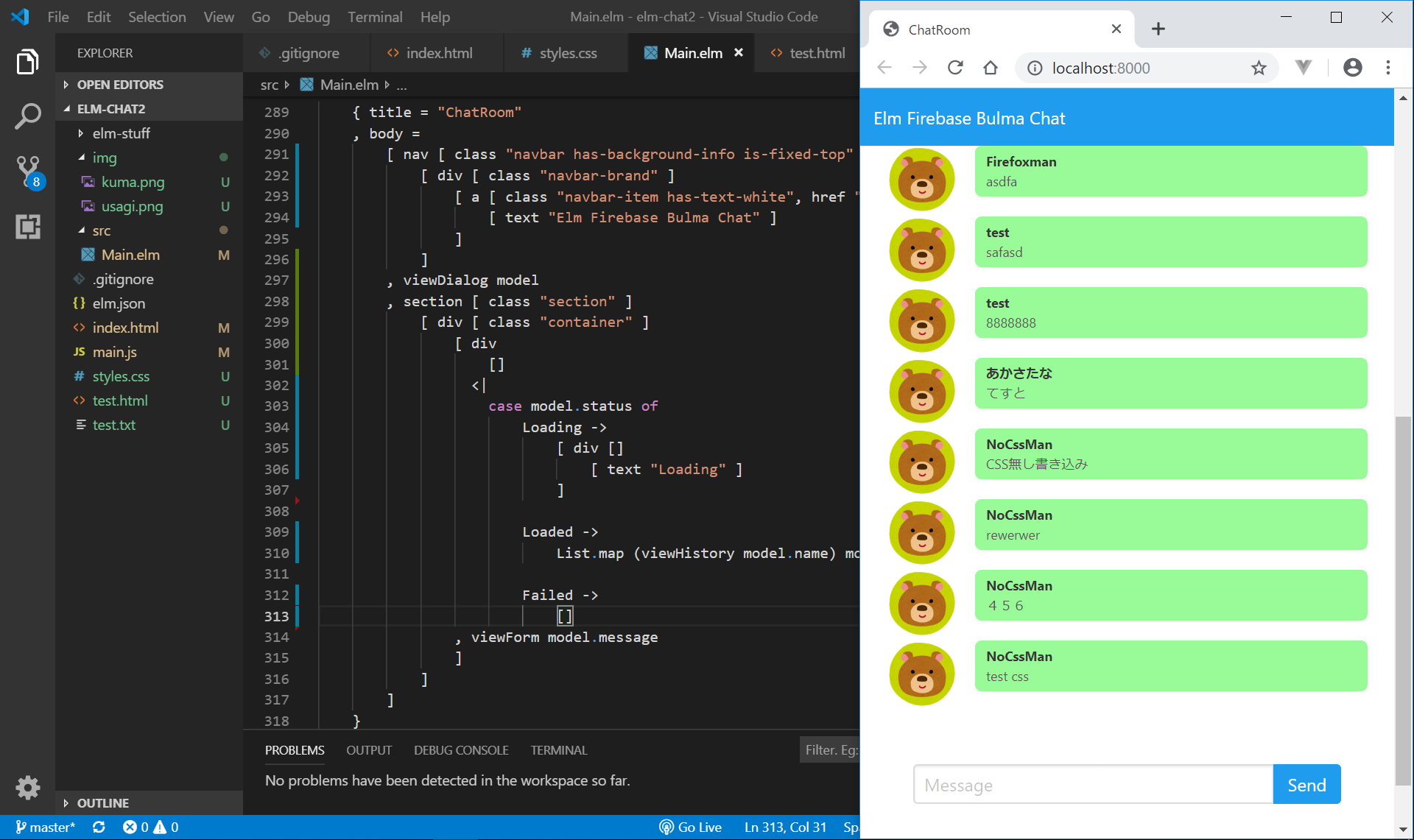
Task: Collapse the src folder
Action: point(149,230)
